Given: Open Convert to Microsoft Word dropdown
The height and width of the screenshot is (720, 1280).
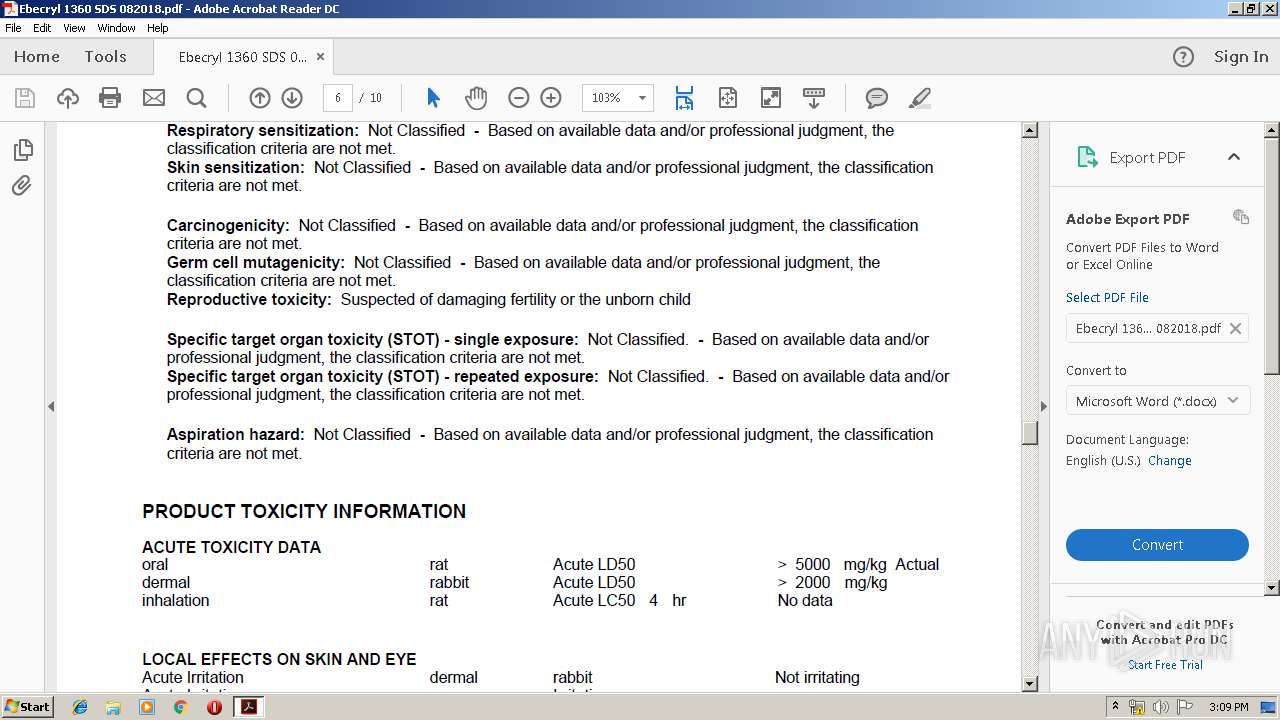Looking at the screenshot, I should [1157, 401].
